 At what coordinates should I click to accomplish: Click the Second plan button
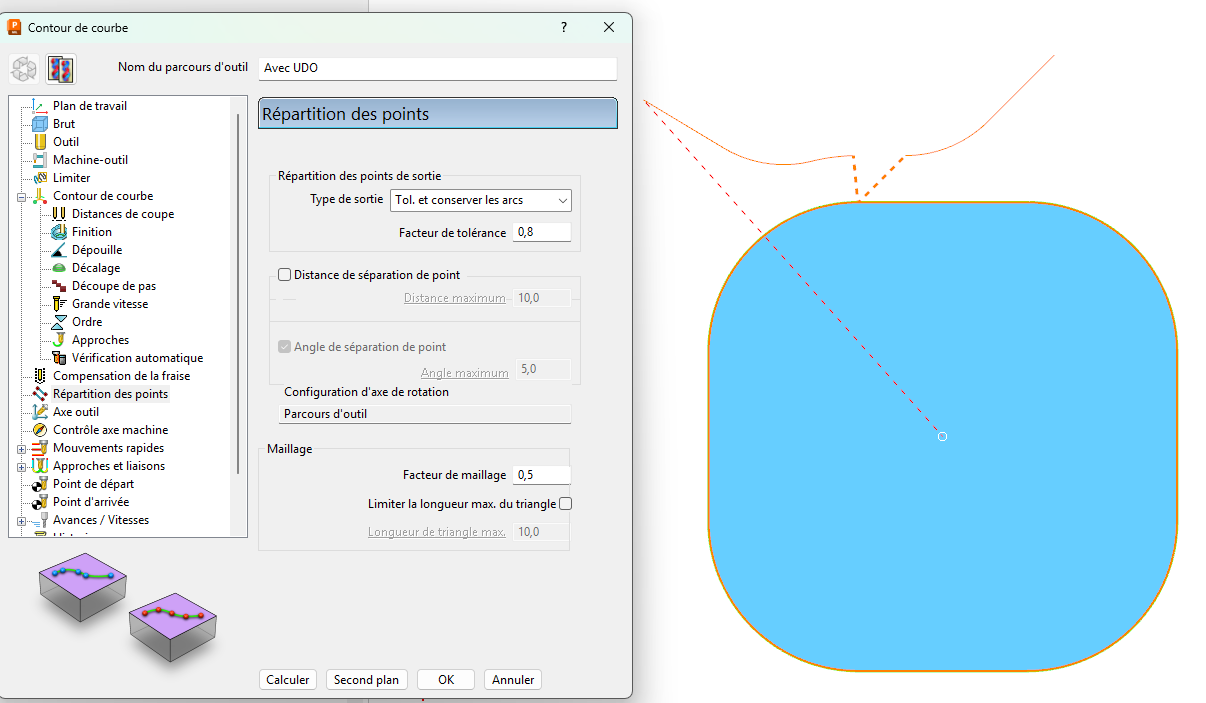366,680
